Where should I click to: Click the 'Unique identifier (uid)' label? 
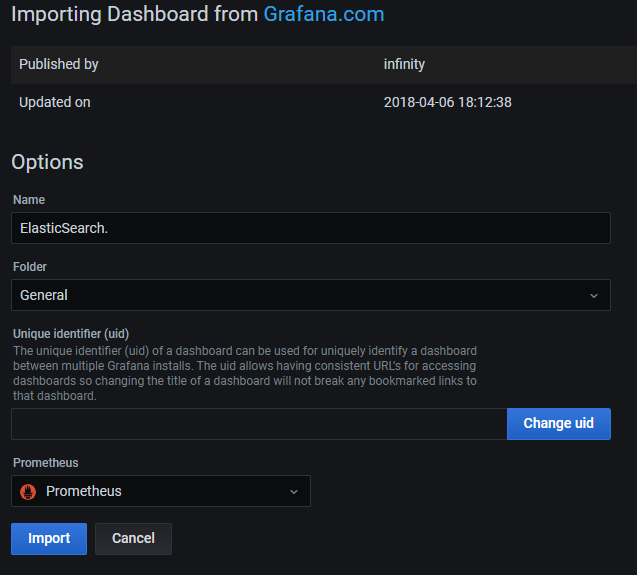(x=71, y=334)
